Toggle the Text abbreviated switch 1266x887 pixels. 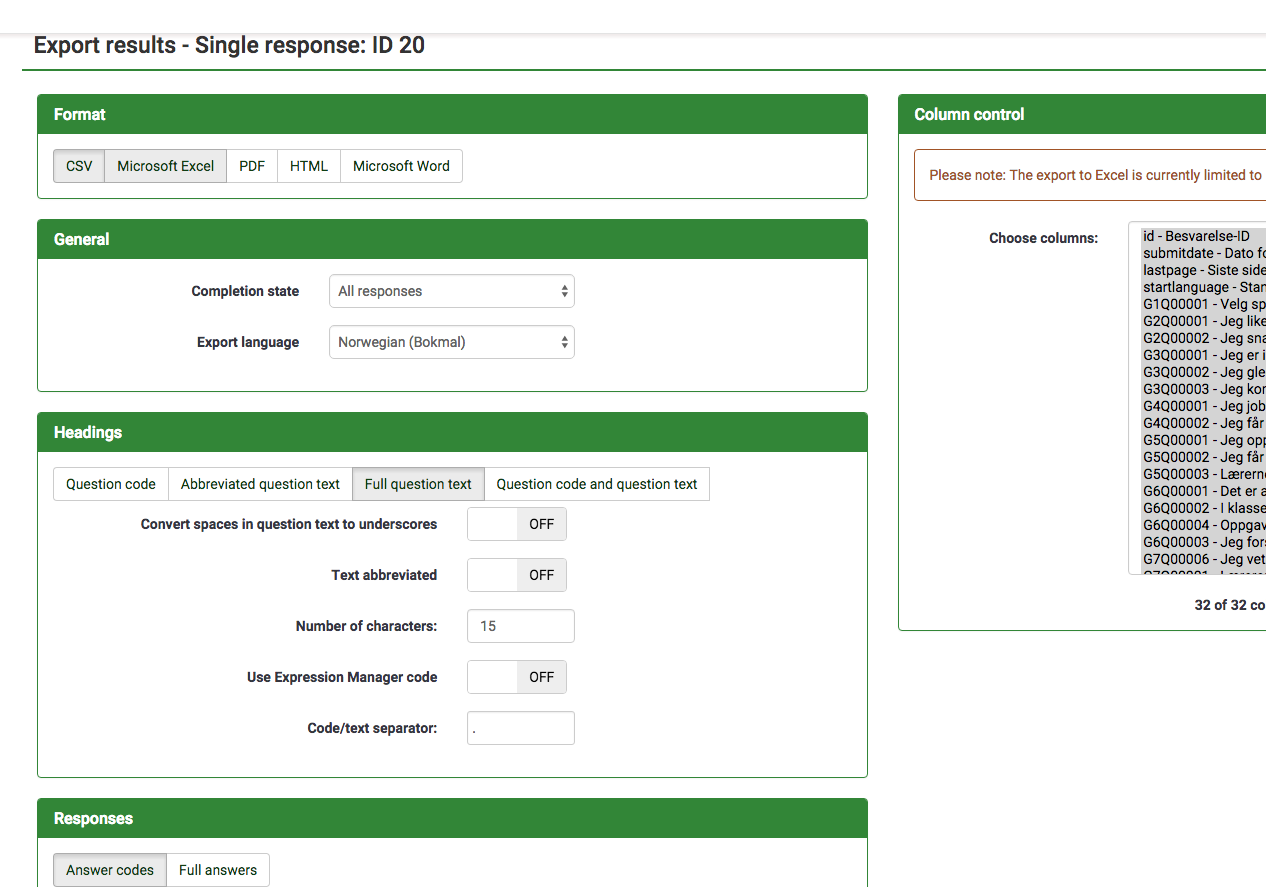516,575
